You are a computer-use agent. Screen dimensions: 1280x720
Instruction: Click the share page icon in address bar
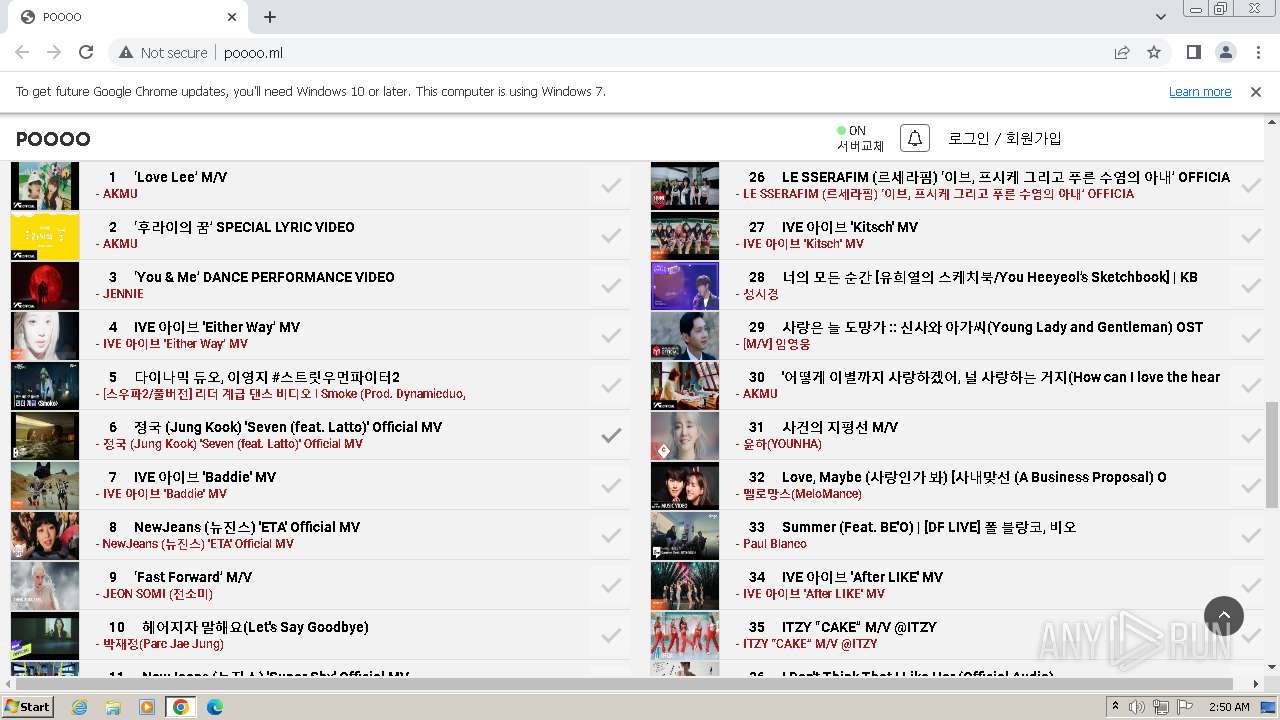[1122, 52]
